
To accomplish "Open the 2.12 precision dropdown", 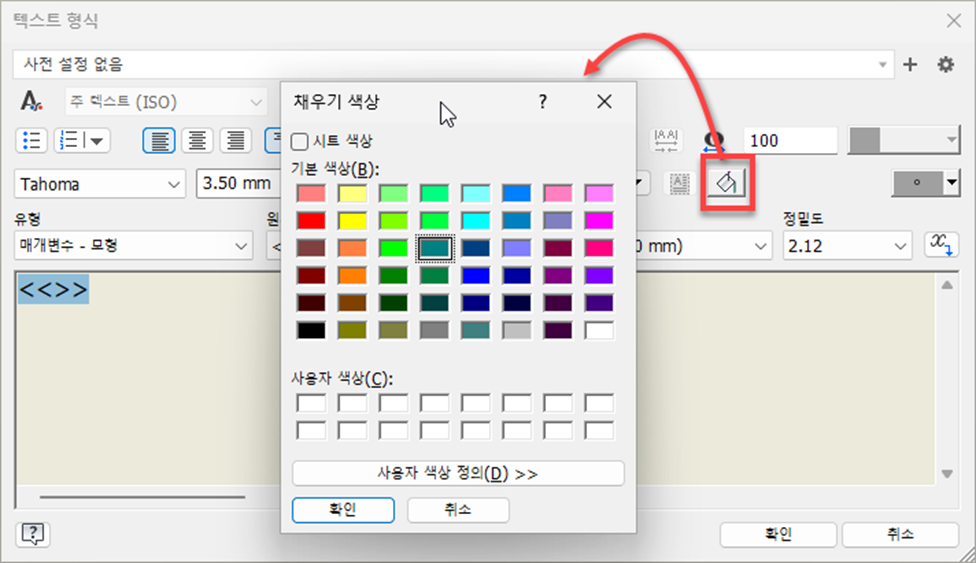I will [847, 246].
